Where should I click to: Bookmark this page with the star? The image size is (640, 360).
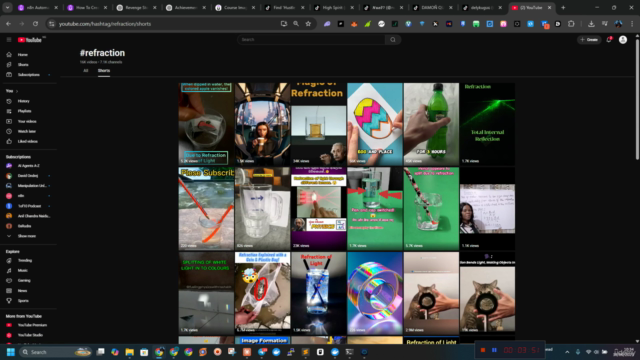point(308,24)
